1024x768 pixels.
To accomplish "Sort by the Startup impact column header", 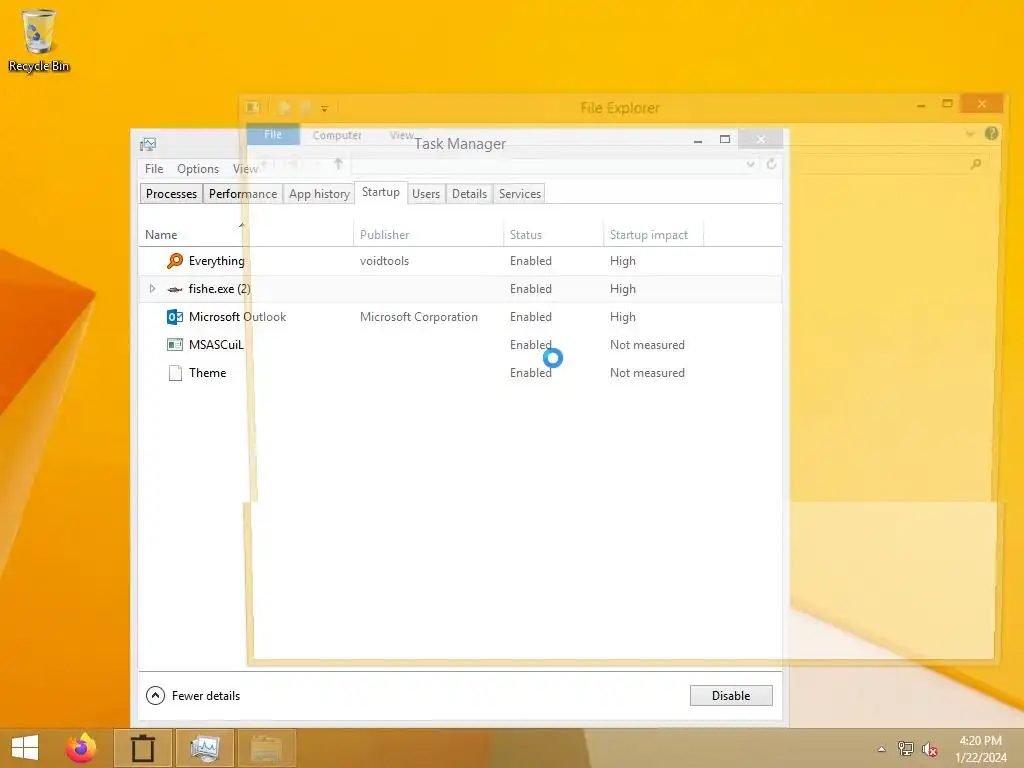I will (653, 234).
